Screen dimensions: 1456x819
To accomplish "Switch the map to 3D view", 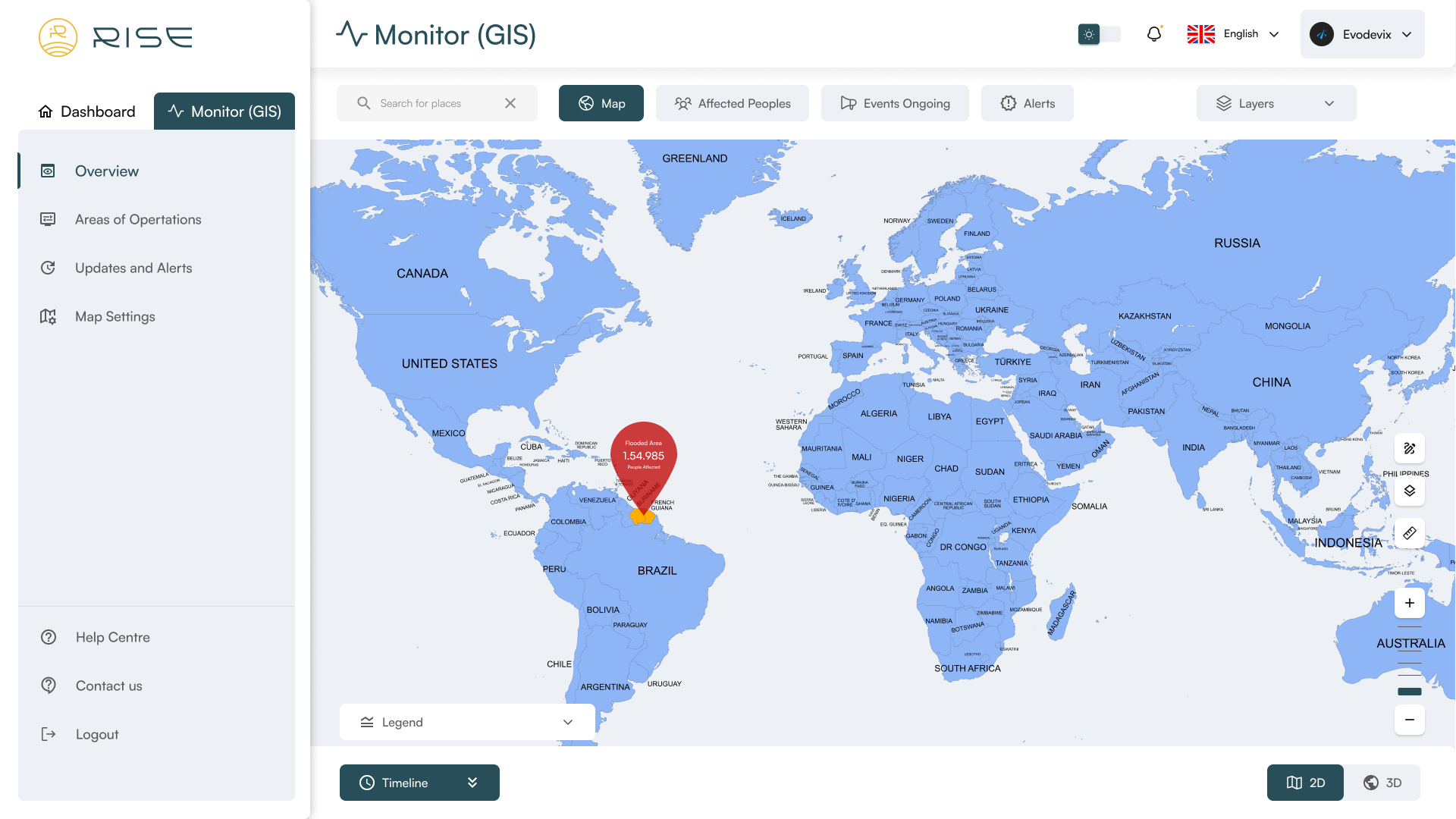I will pos(1382,783).
